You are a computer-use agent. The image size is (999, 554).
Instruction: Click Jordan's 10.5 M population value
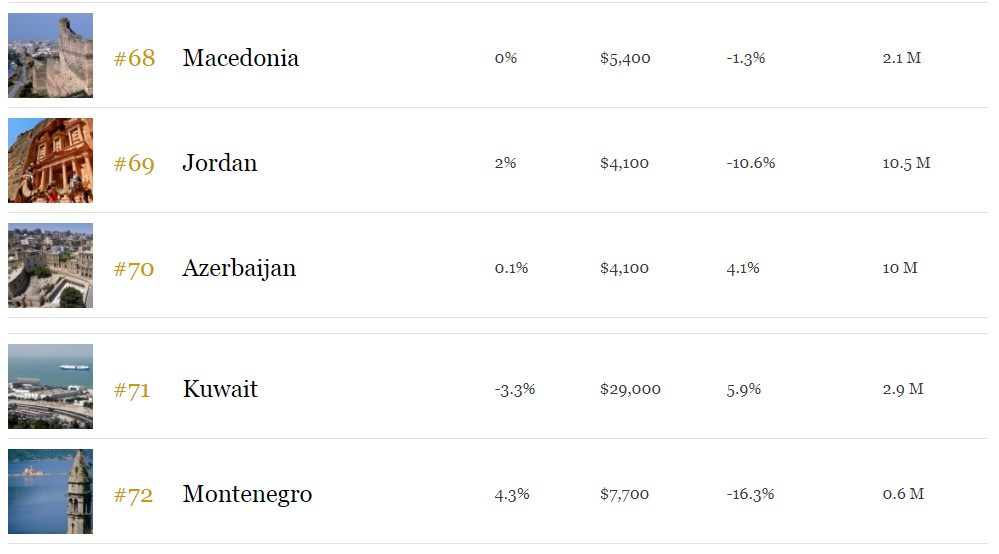906,163
